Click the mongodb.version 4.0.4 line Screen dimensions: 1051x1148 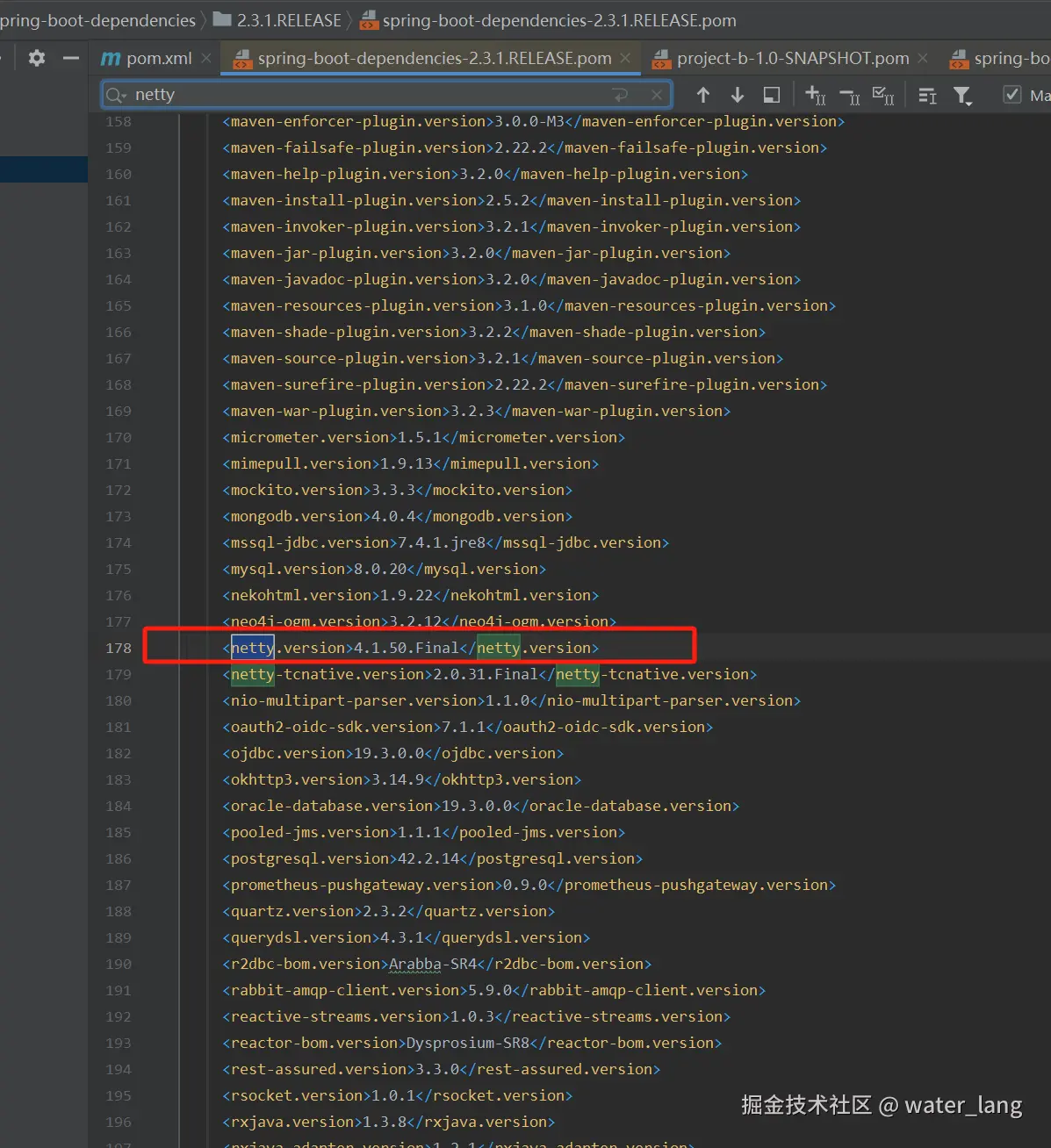pos(397,516)
